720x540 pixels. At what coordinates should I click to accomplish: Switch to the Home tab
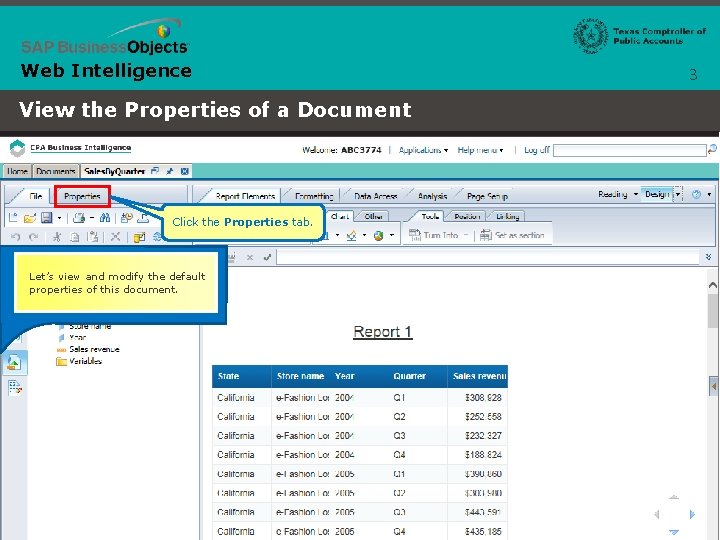click(x=17, y=171)
